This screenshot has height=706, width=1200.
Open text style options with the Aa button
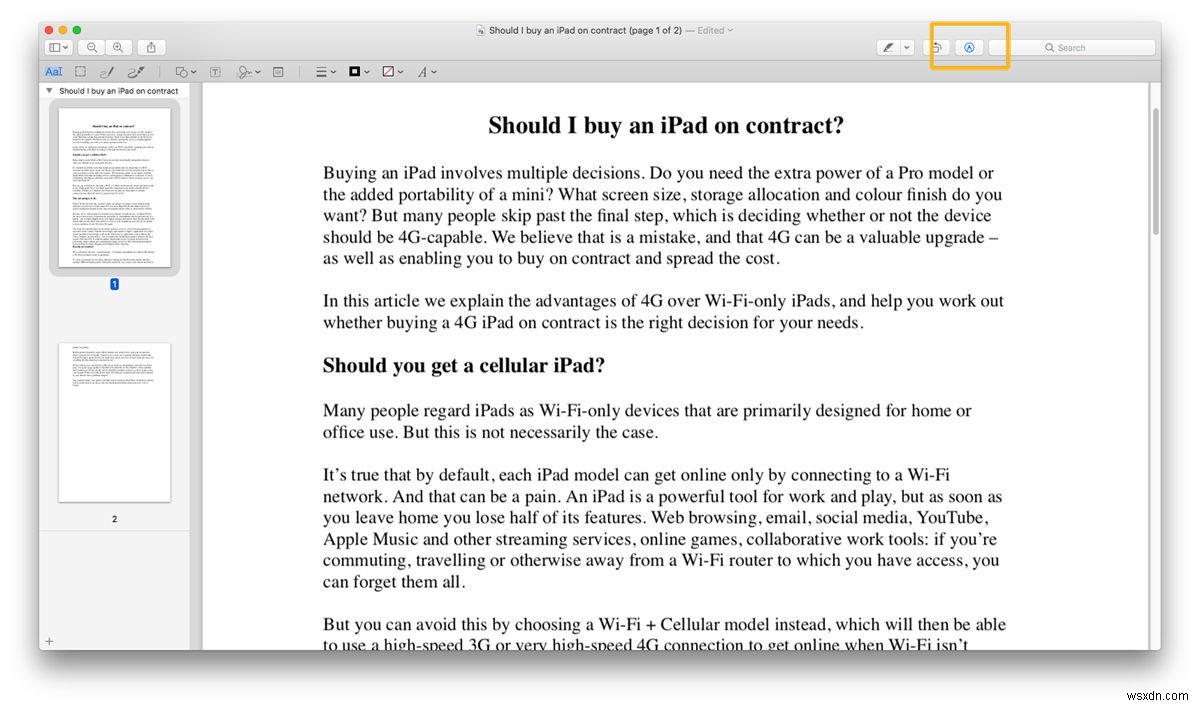pyautogui.click(x=54, y=71)
